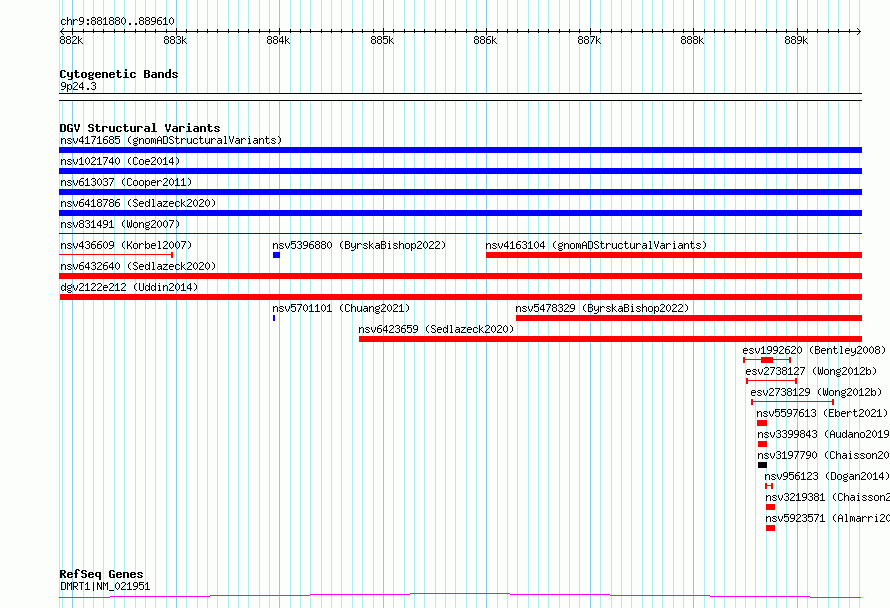Select the red nsv5923571 feature block

pos(770,528)
